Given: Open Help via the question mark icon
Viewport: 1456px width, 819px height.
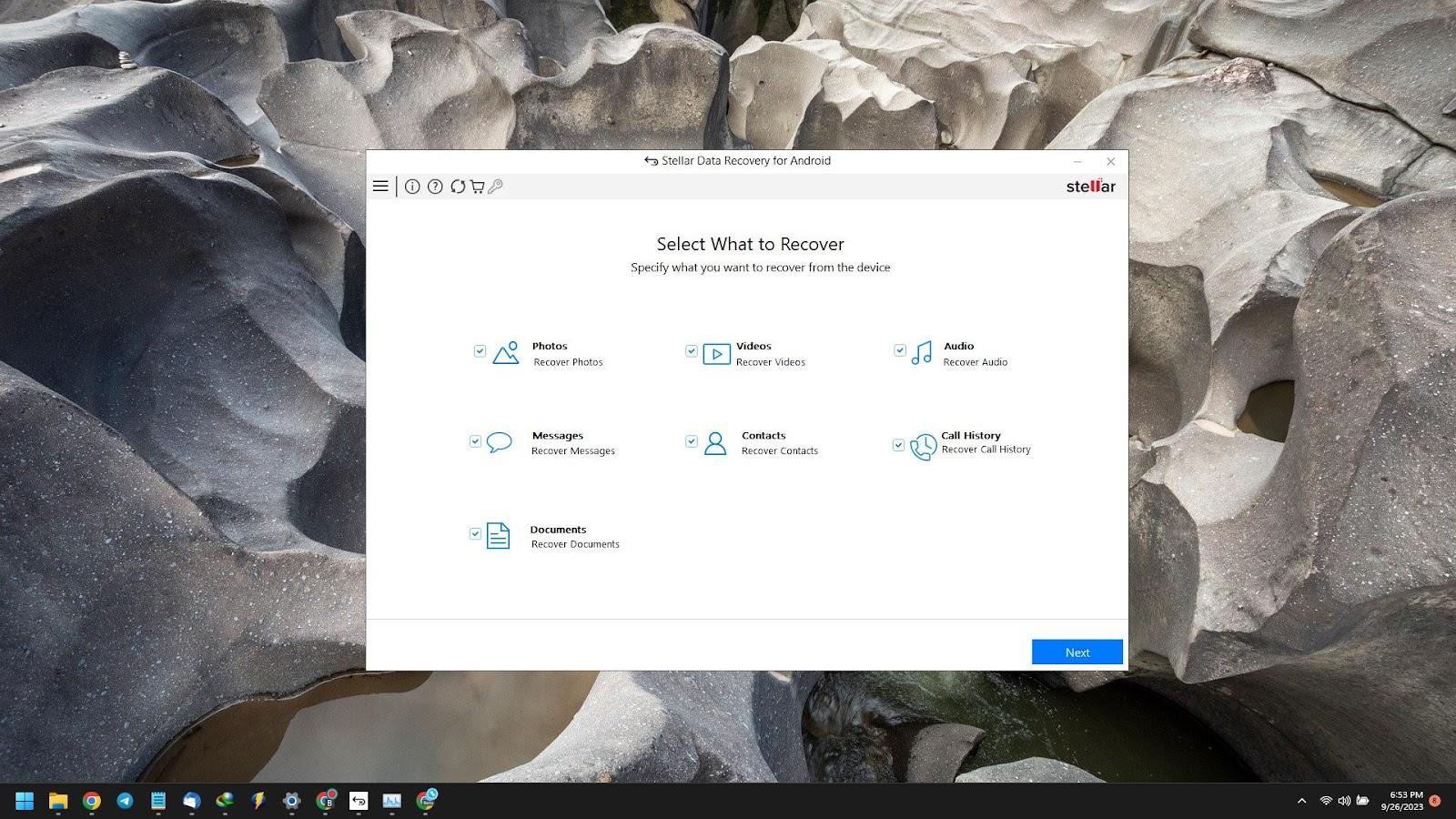Looking at the screenshot, I should tap(435, 187).
